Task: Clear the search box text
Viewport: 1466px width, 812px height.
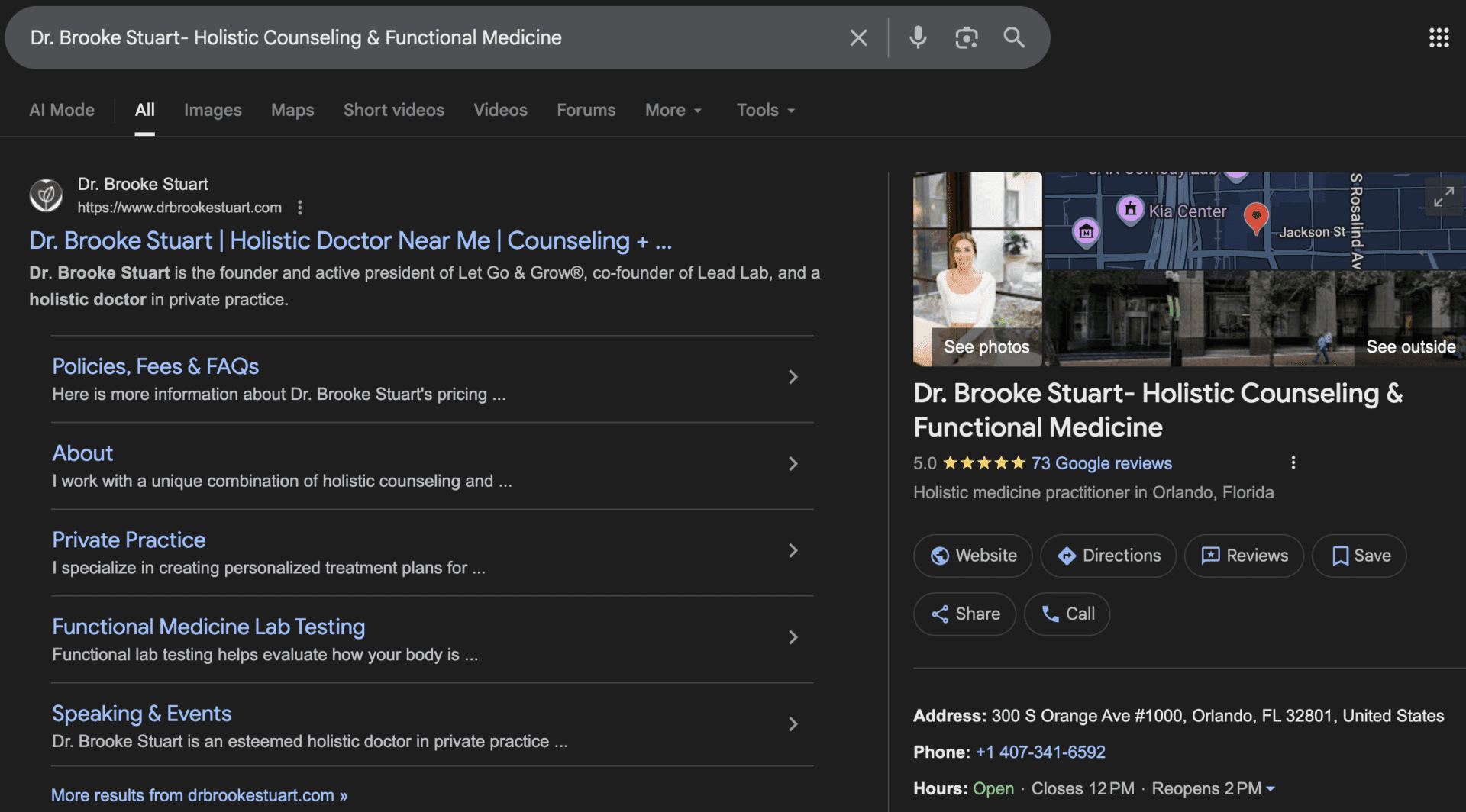Action: click(x=858, y=37)
